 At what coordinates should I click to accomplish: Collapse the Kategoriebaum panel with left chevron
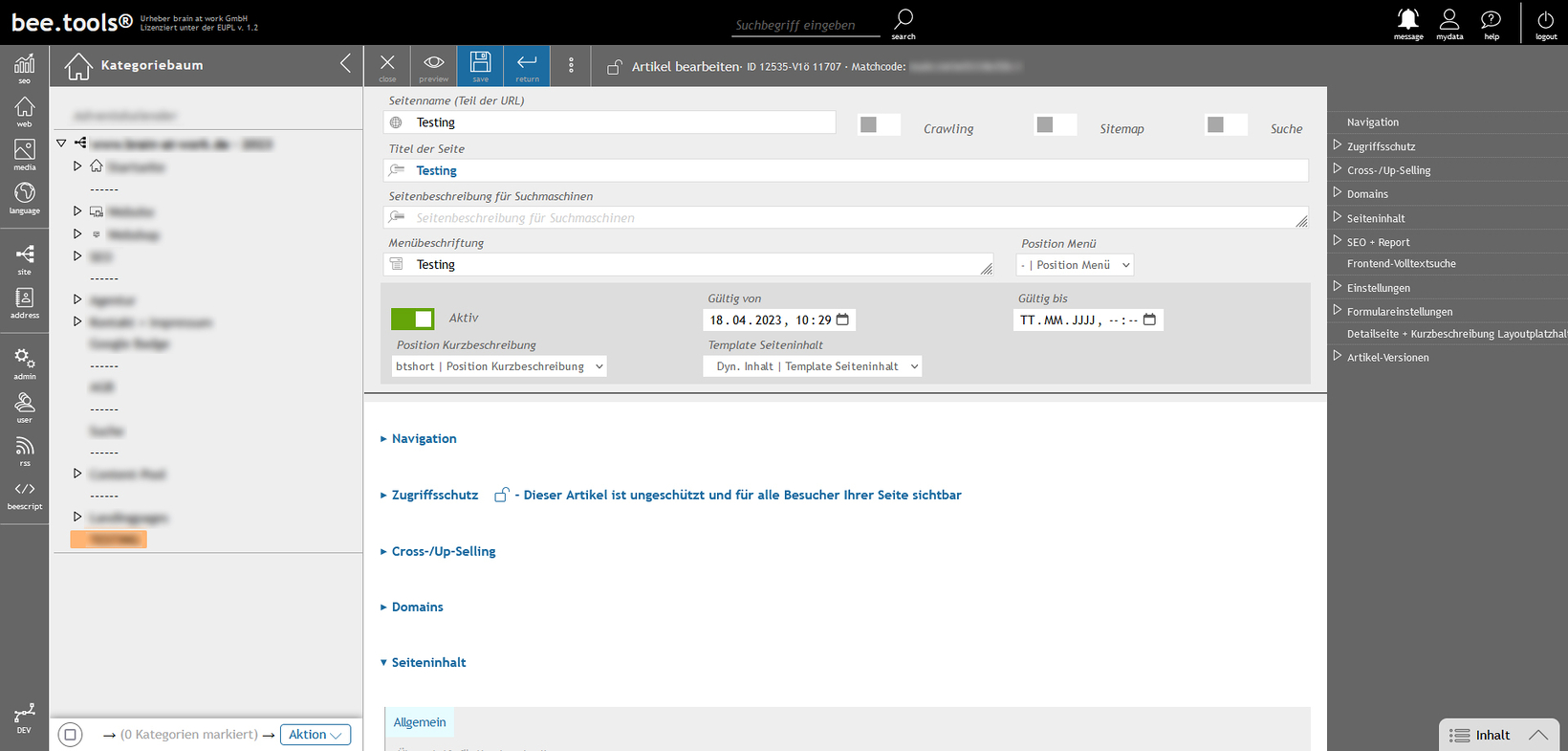[x=345, y=64]
